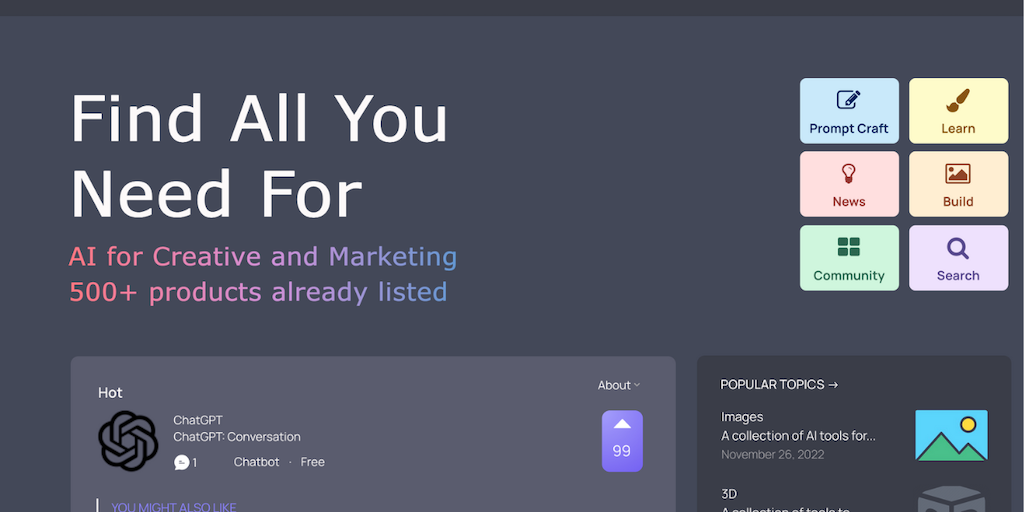Click the Community grid icon
This screenshot has height=512, width=1024.
coord(849,247)
